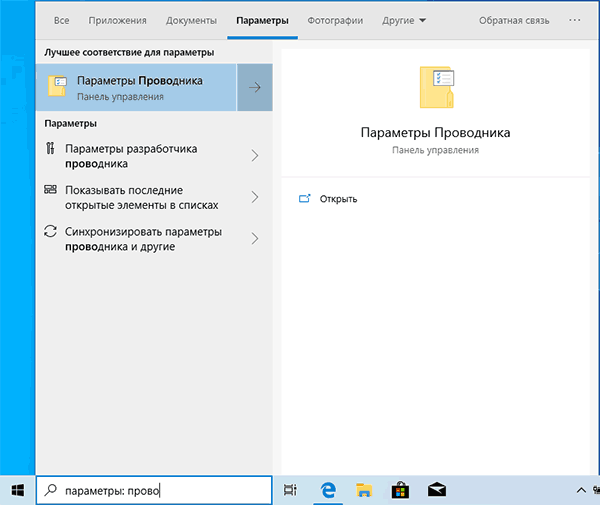Click the open-window icon beside Открыть
This screenshot has height=505, width=600.
305,198
